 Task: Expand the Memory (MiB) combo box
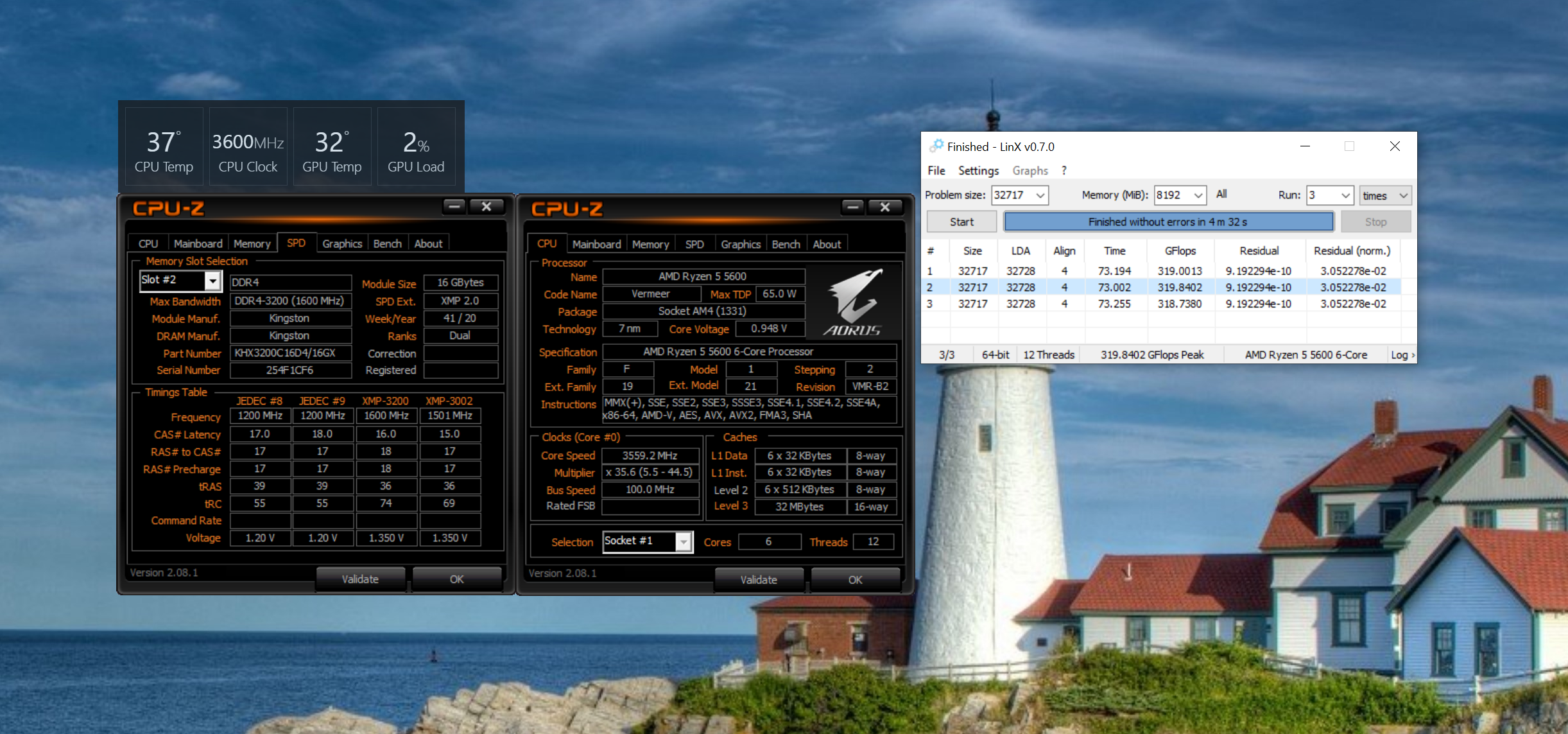click(1198, 195)
